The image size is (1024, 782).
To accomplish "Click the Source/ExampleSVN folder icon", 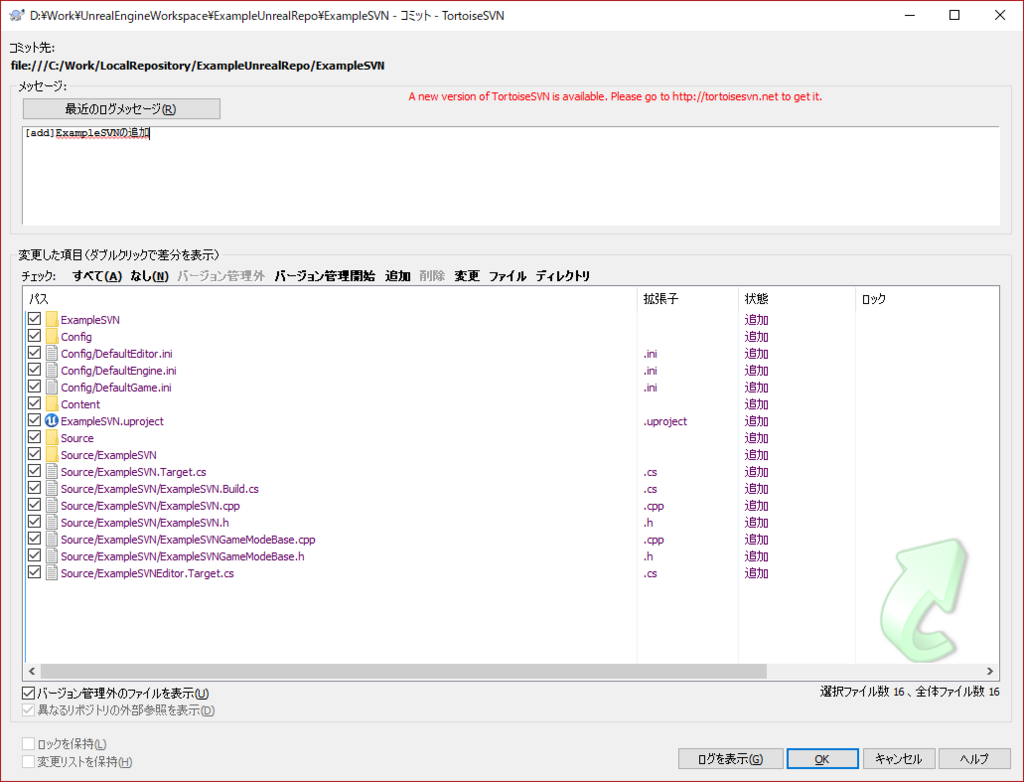I will click(x=52, y=455).
